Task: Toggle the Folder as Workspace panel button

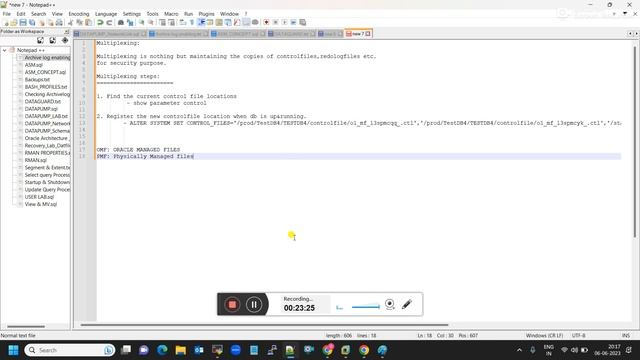Action: coord(246,22)
